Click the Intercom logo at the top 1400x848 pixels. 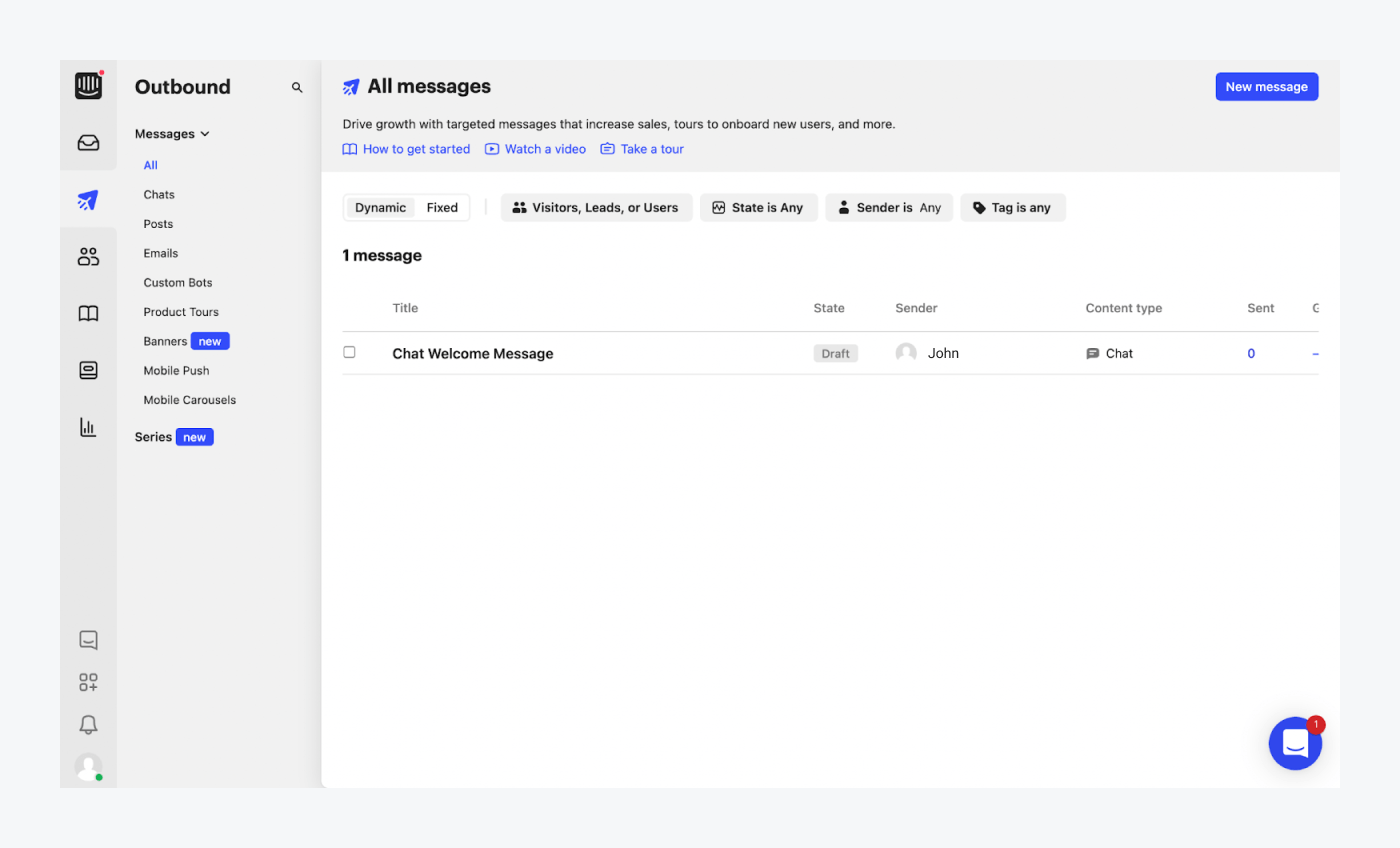point(88,86)
